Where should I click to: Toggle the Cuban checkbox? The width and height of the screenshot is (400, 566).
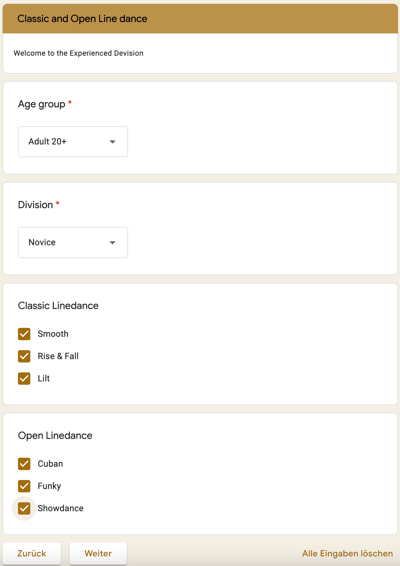click(24, 464)
